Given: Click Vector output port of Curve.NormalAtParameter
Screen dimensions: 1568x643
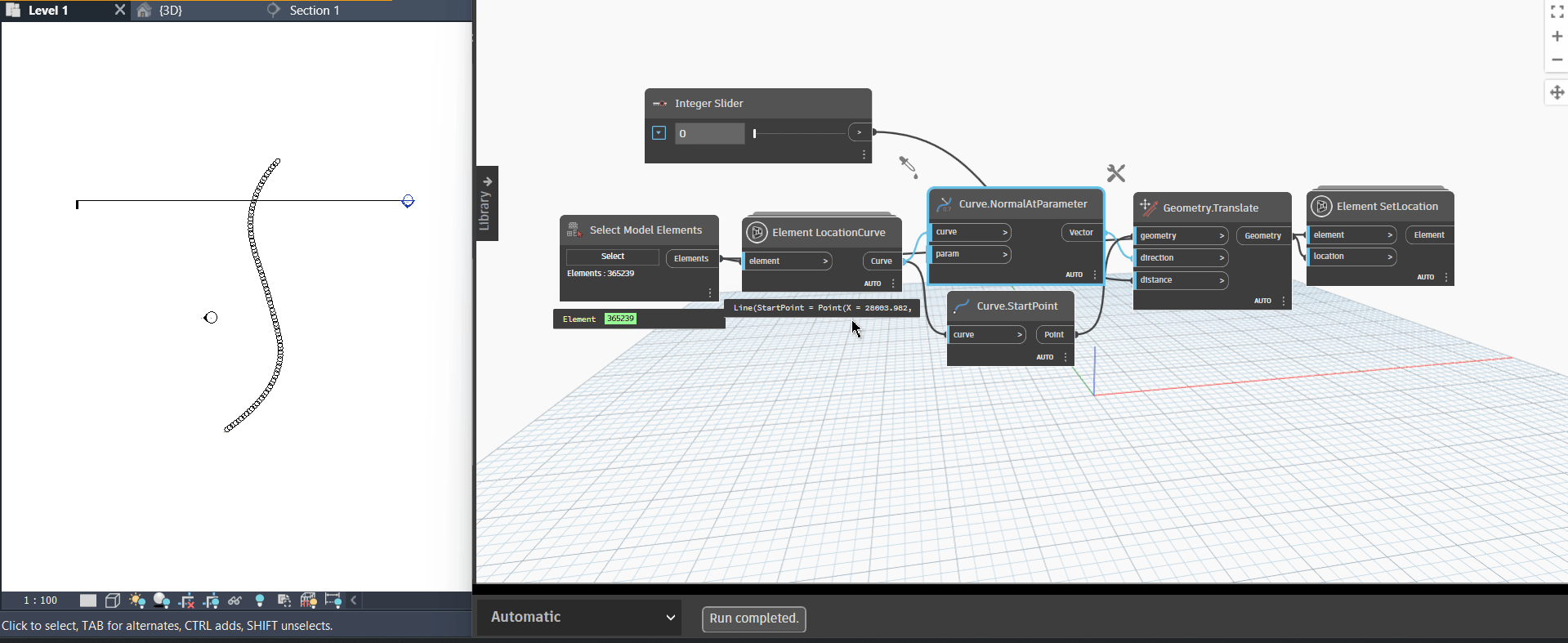Looking at the screenshot, I should tap(1082, 233).
